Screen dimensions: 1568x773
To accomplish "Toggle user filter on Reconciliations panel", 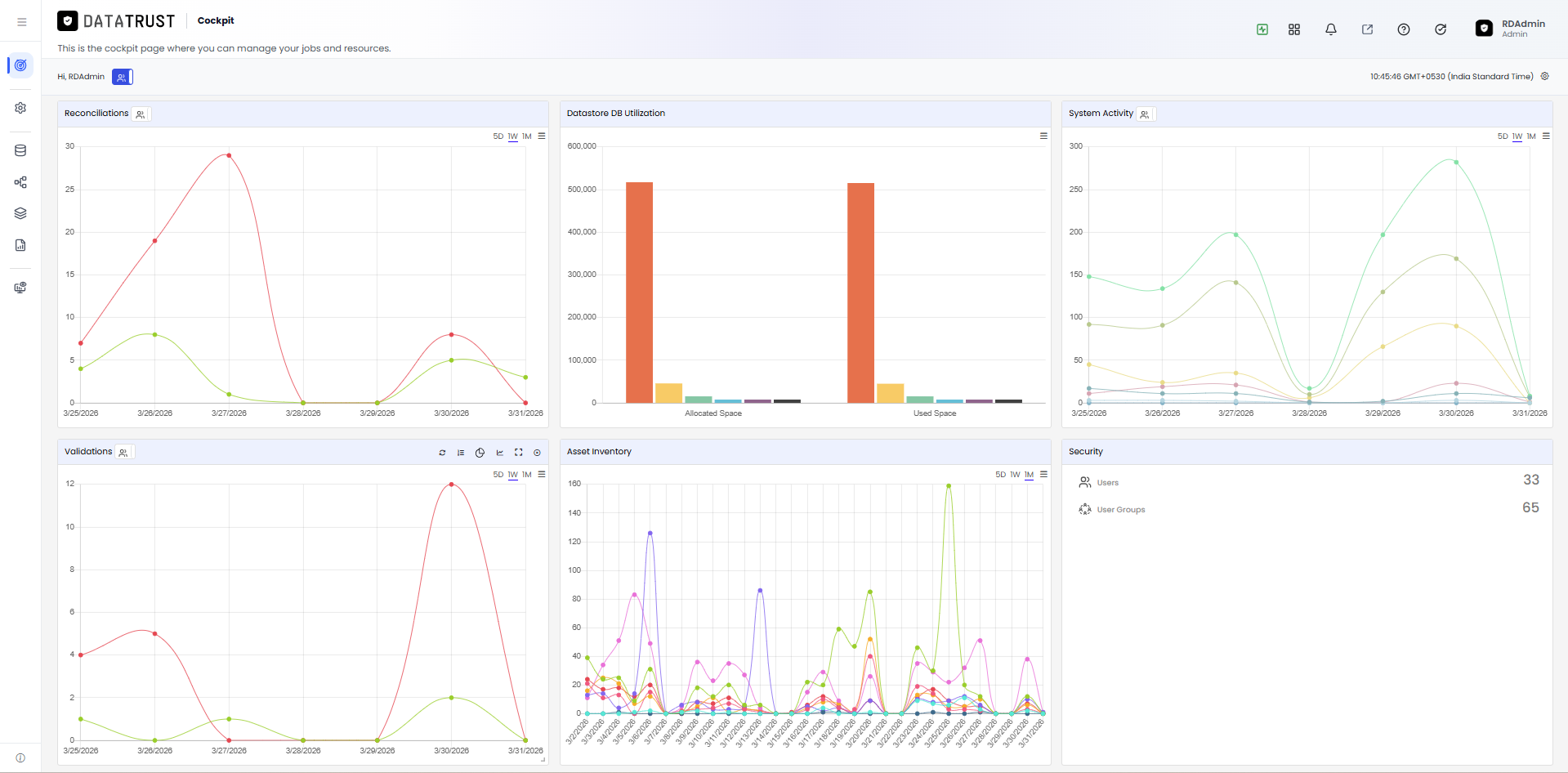I will pos(141,114).
